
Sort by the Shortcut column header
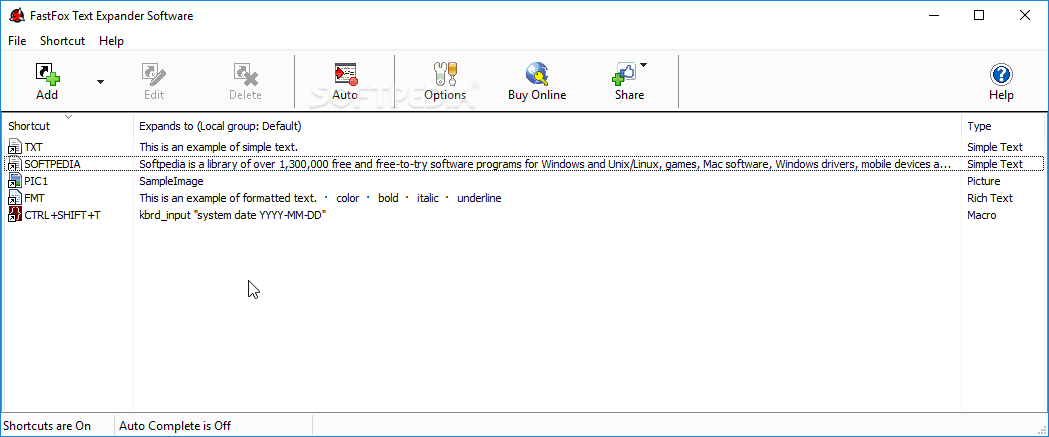click(68, 126)
